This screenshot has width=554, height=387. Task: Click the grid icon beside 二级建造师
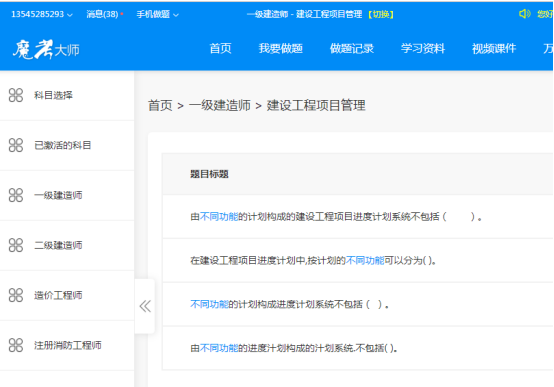[16, 245]
